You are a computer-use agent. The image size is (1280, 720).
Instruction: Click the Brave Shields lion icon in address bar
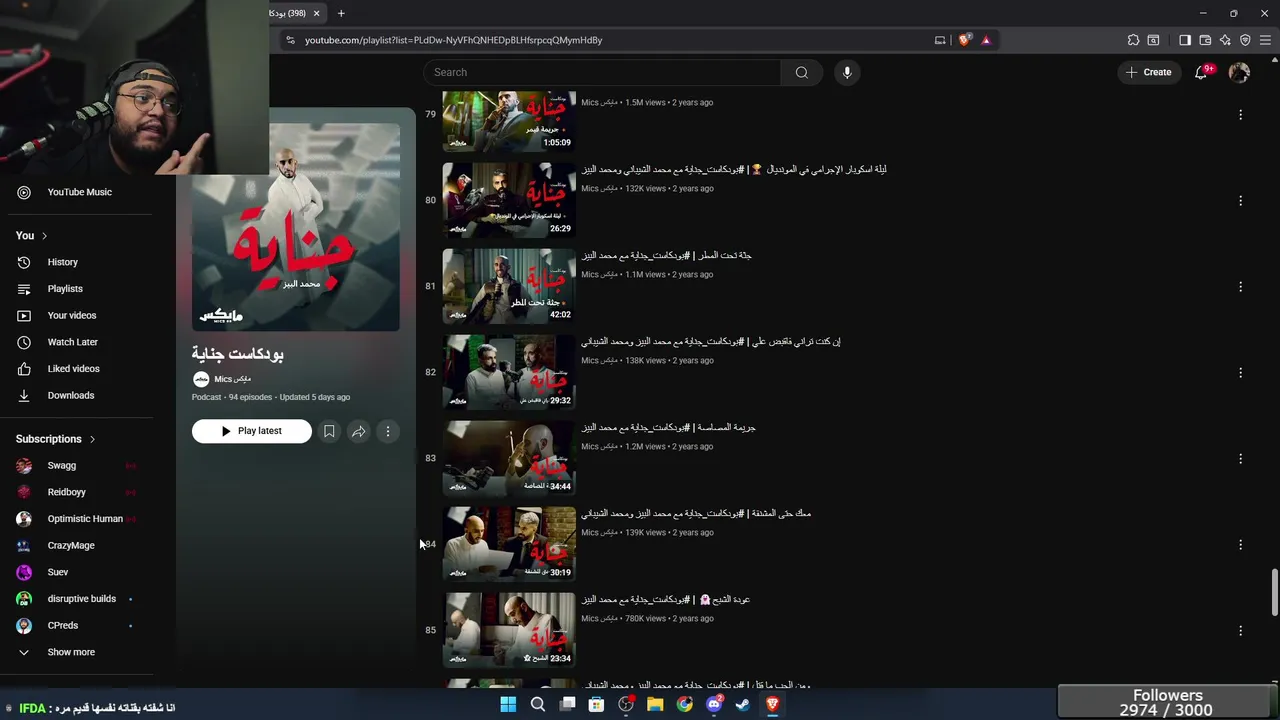pos(964,40)
